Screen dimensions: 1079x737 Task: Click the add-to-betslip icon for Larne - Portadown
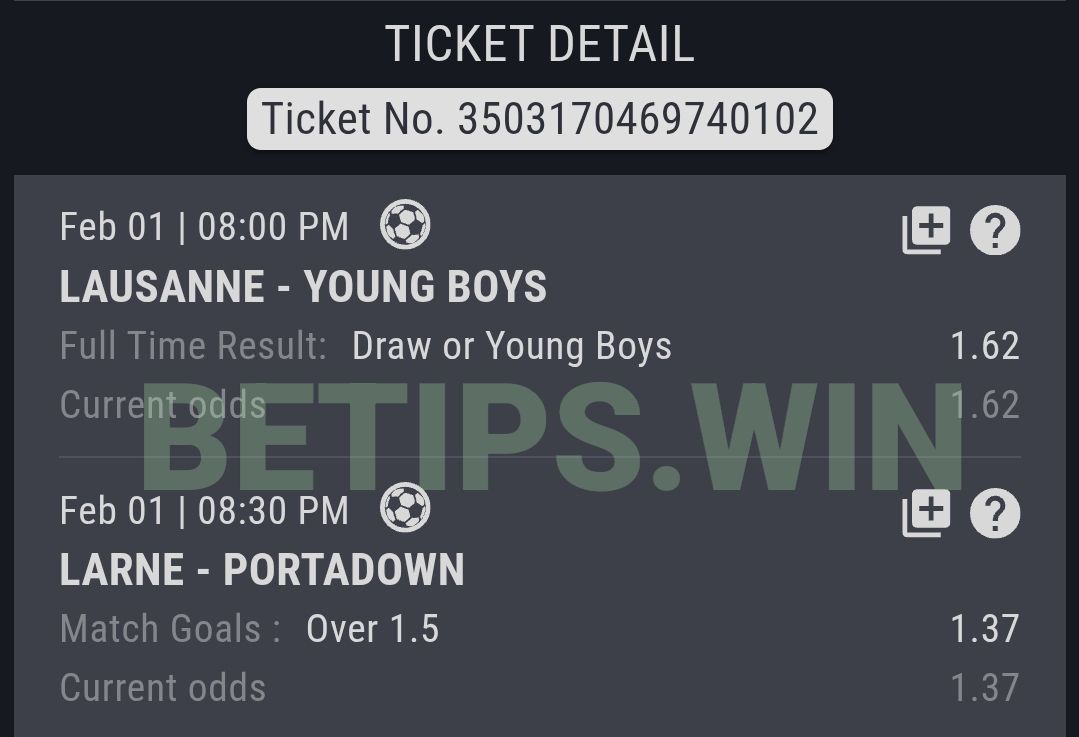tap(926, 513)
